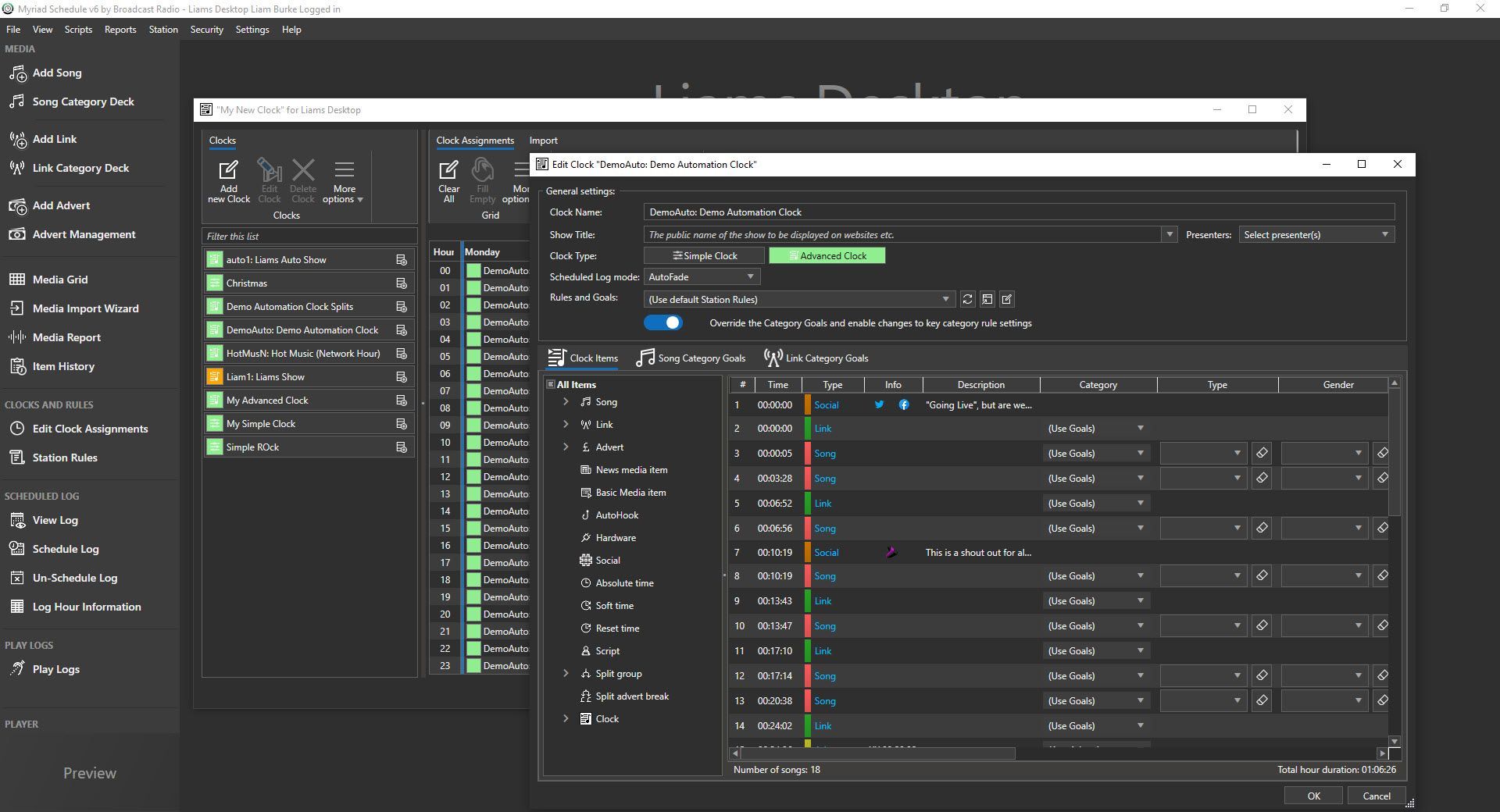This screenshot has width=1500, height=812.
Task: Click inside the Filter this list field
Action: pos(309,236)
